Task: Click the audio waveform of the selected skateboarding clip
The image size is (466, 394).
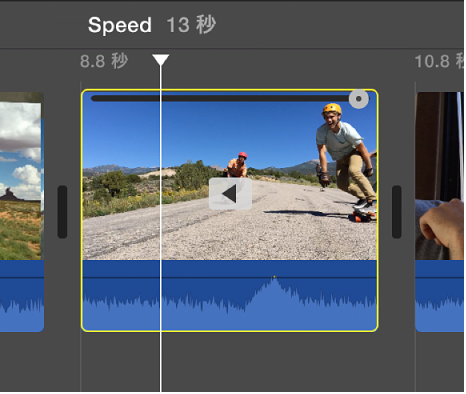Action: [x=230, y=296]
